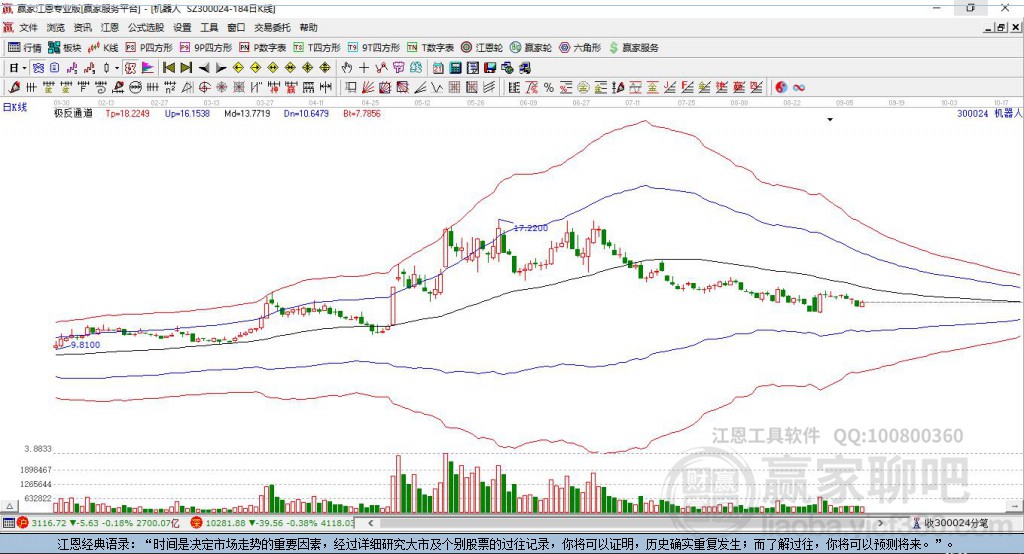
Task: Click the 极反通道 indicator label
Action: click(x=73, y=113)
